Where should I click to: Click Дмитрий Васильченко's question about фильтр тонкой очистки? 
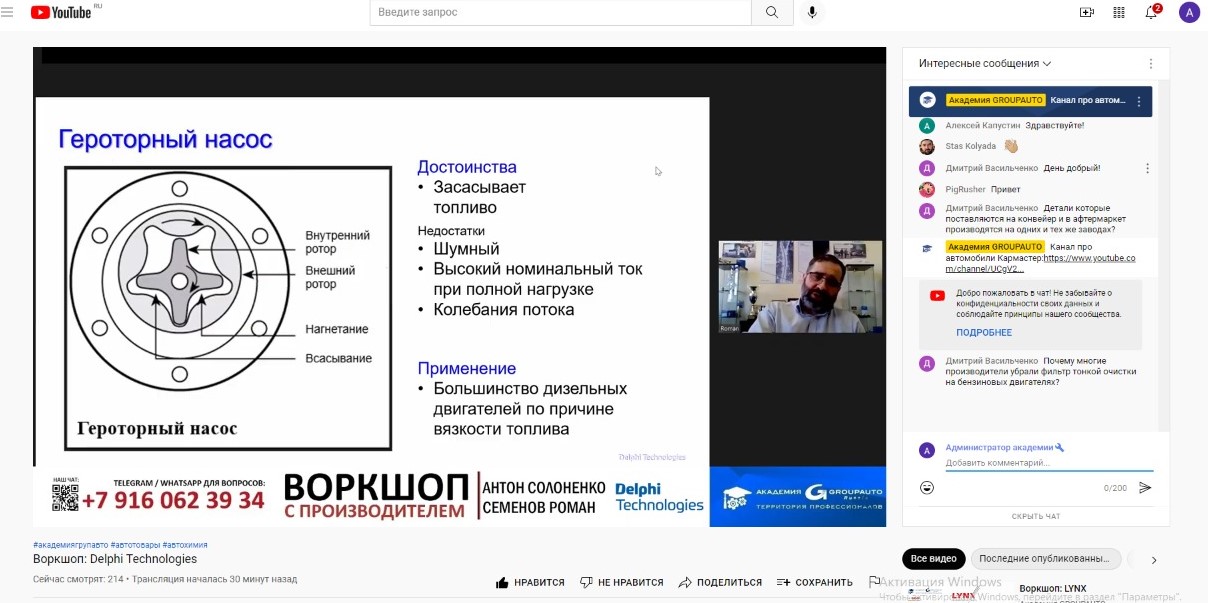point(1040,371)
